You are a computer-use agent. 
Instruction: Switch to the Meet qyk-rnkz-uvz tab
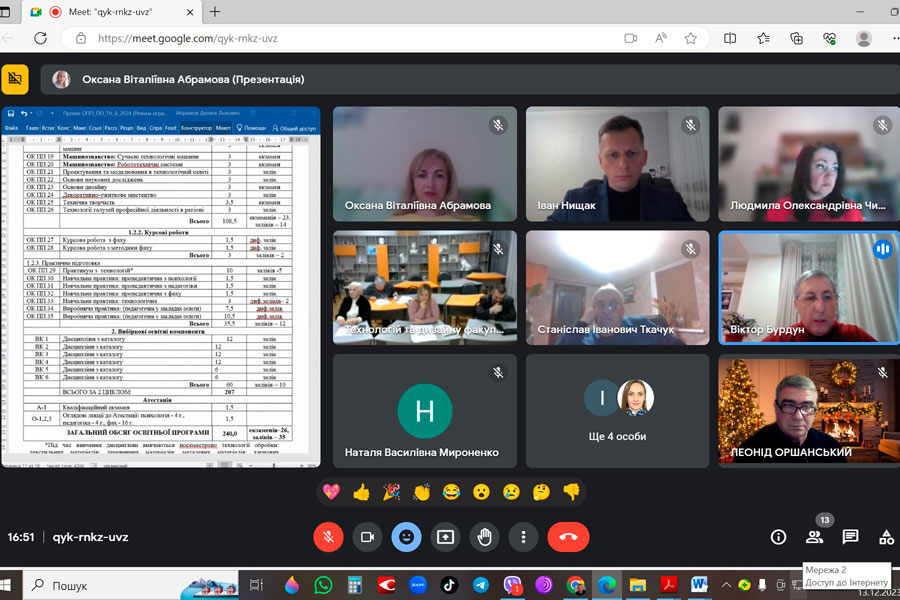point(112,12)
